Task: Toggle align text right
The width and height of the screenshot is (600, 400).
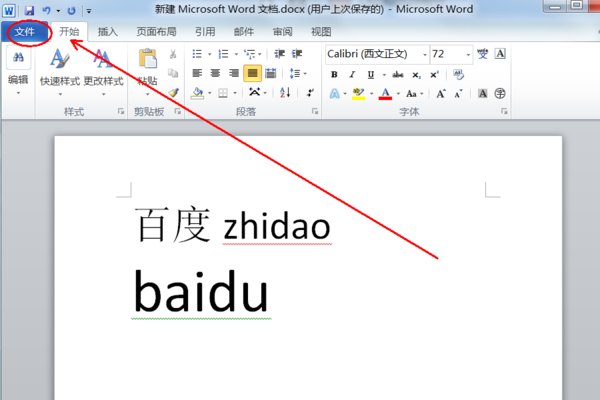Action: click(234, 73)
